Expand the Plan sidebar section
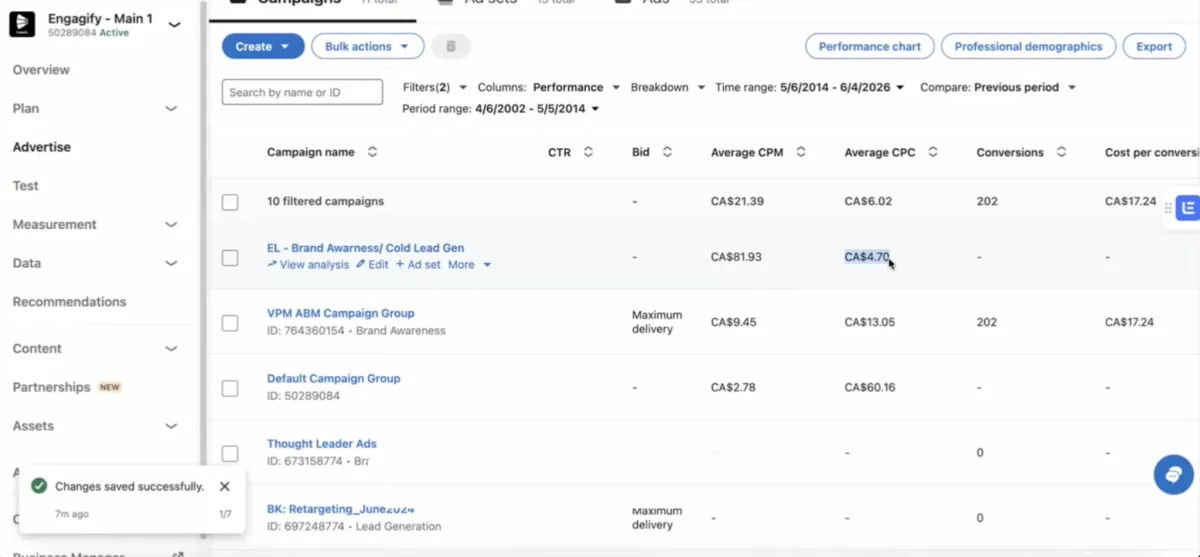 coord(171,109)
